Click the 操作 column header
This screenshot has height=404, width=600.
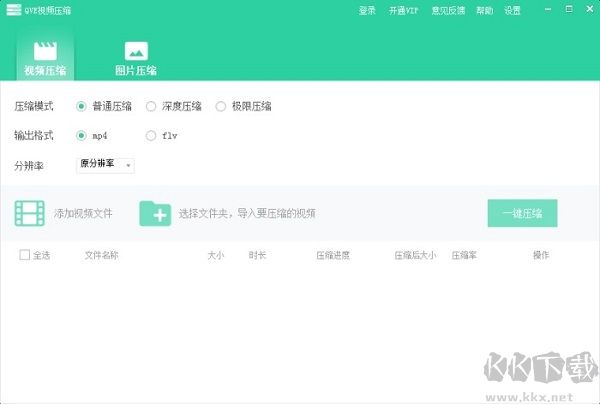(541, 255)
